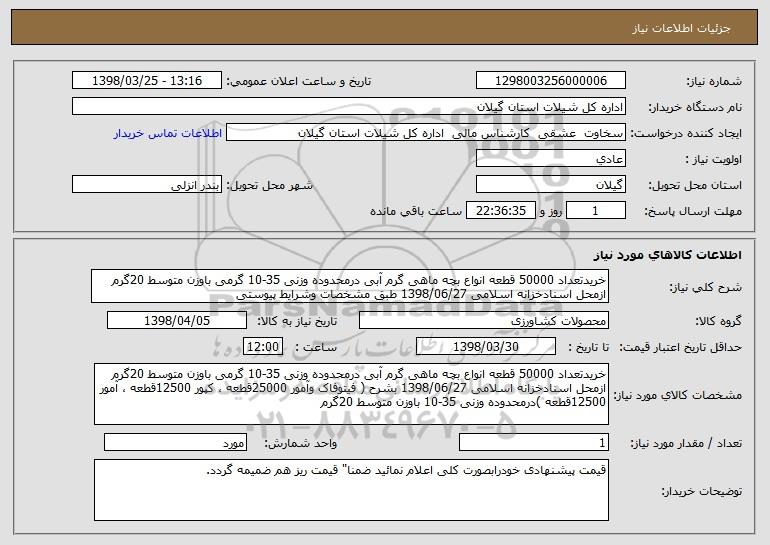Click the need number field 1298003256000006
The width and height of the screenshot is (770, 545).
pos(550,81)
